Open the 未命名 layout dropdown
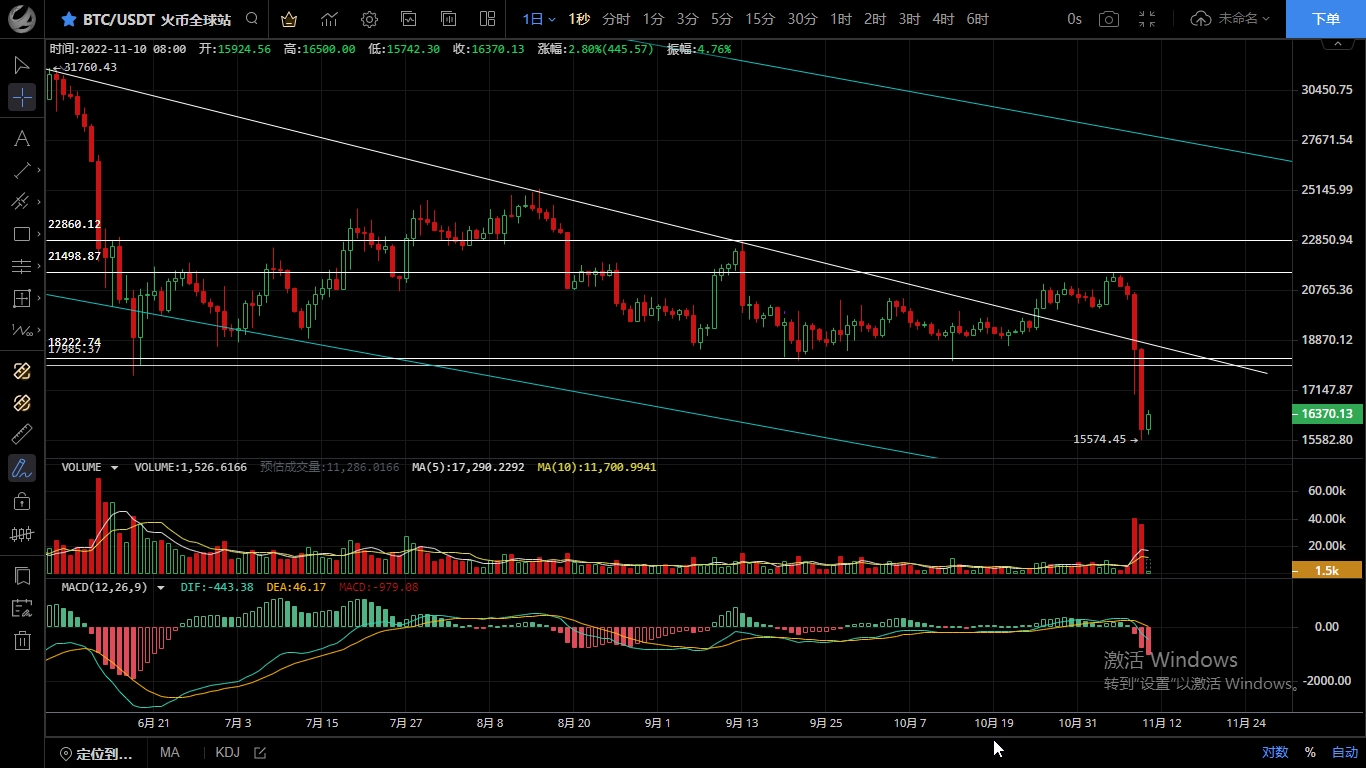1366x768 pixels. (x=1232, y=19)
